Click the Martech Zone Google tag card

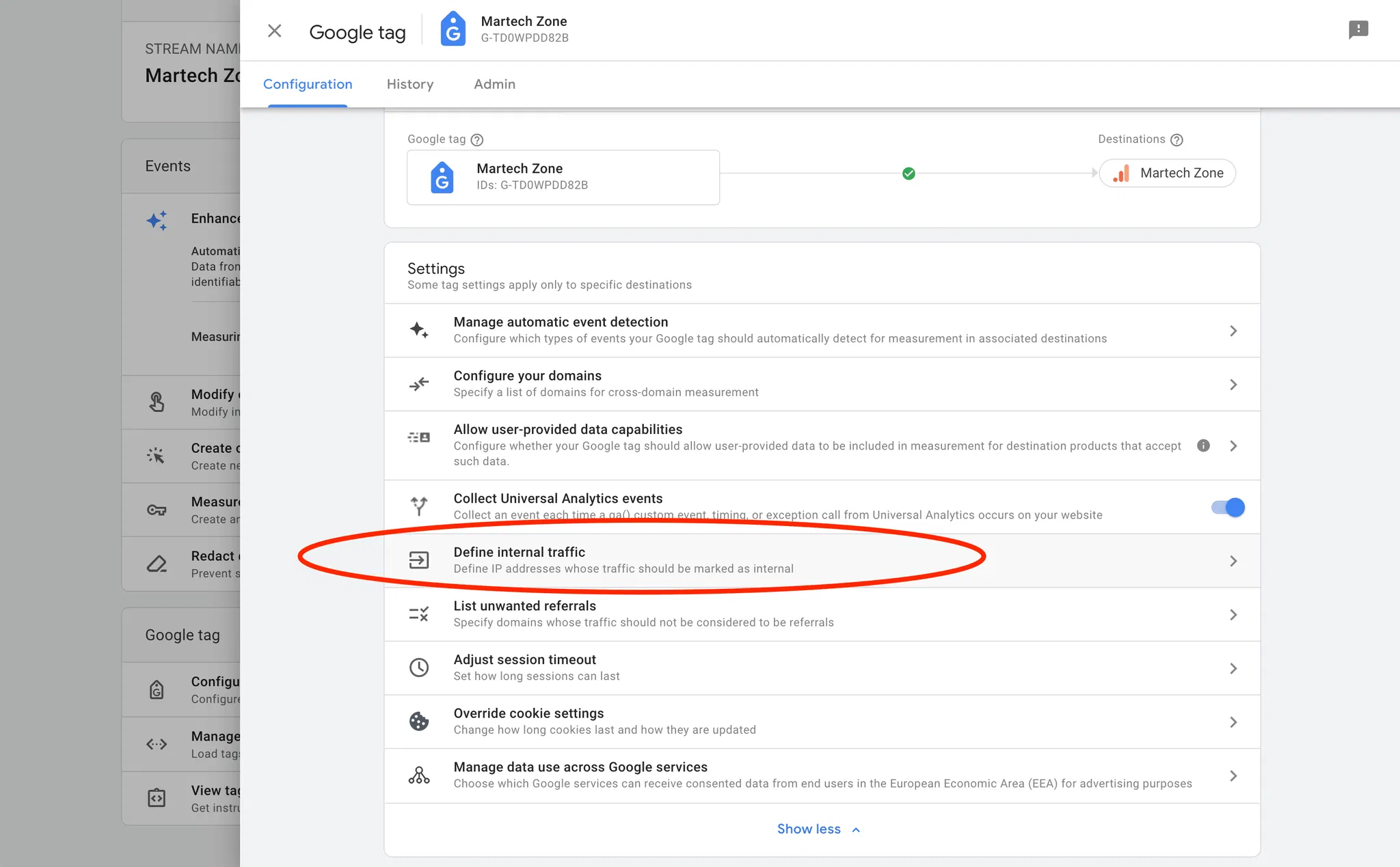(x=563, y=177)
